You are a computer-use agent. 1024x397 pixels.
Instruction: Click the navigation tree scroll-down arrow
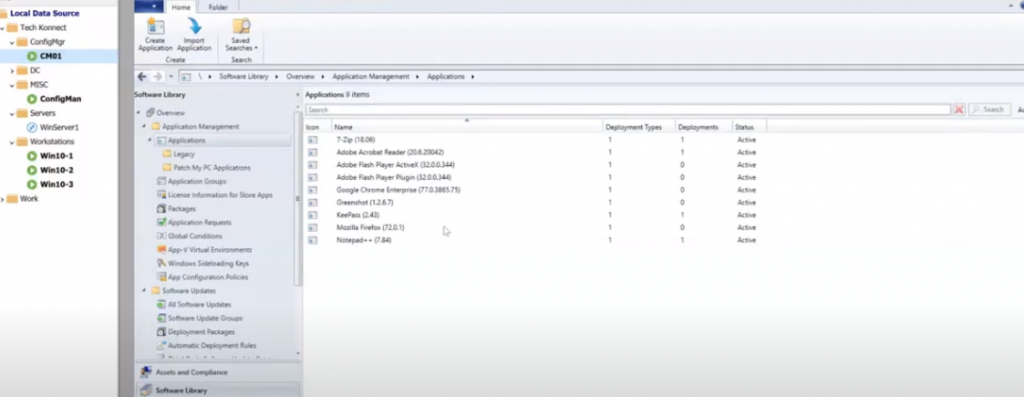298,354
